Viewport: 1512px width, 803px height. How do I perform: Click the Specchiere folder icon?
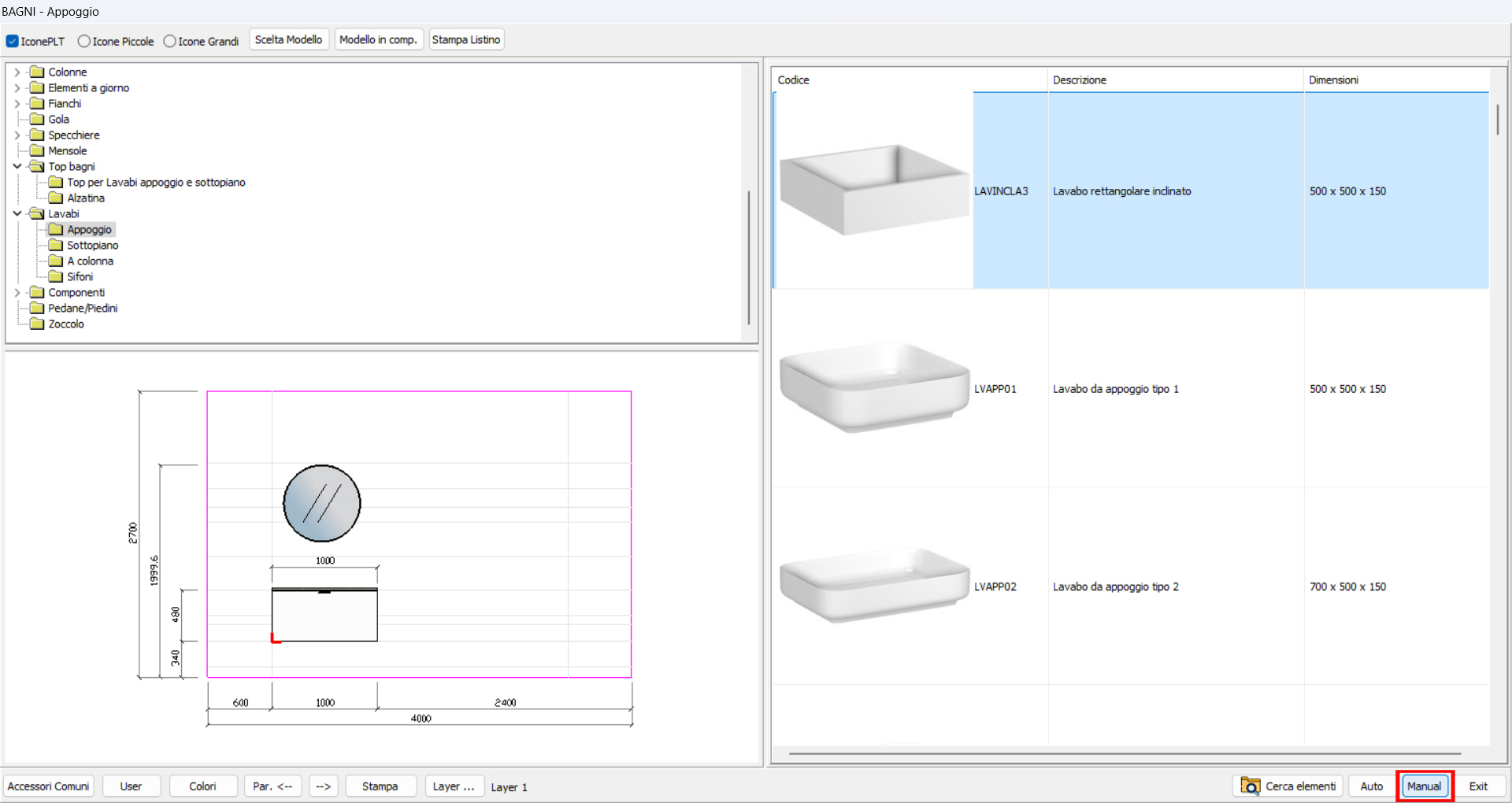pyautogui.click(x=37, y=135)
